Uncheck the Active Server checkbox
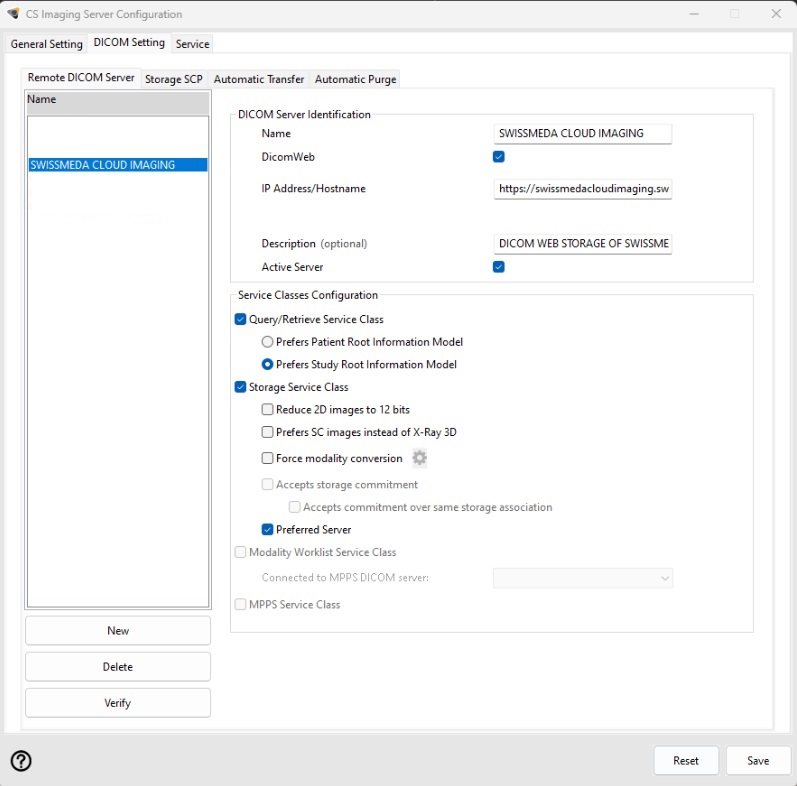This screenshot has height=786, width=797. pyautogui.click(x=499, y=267)
